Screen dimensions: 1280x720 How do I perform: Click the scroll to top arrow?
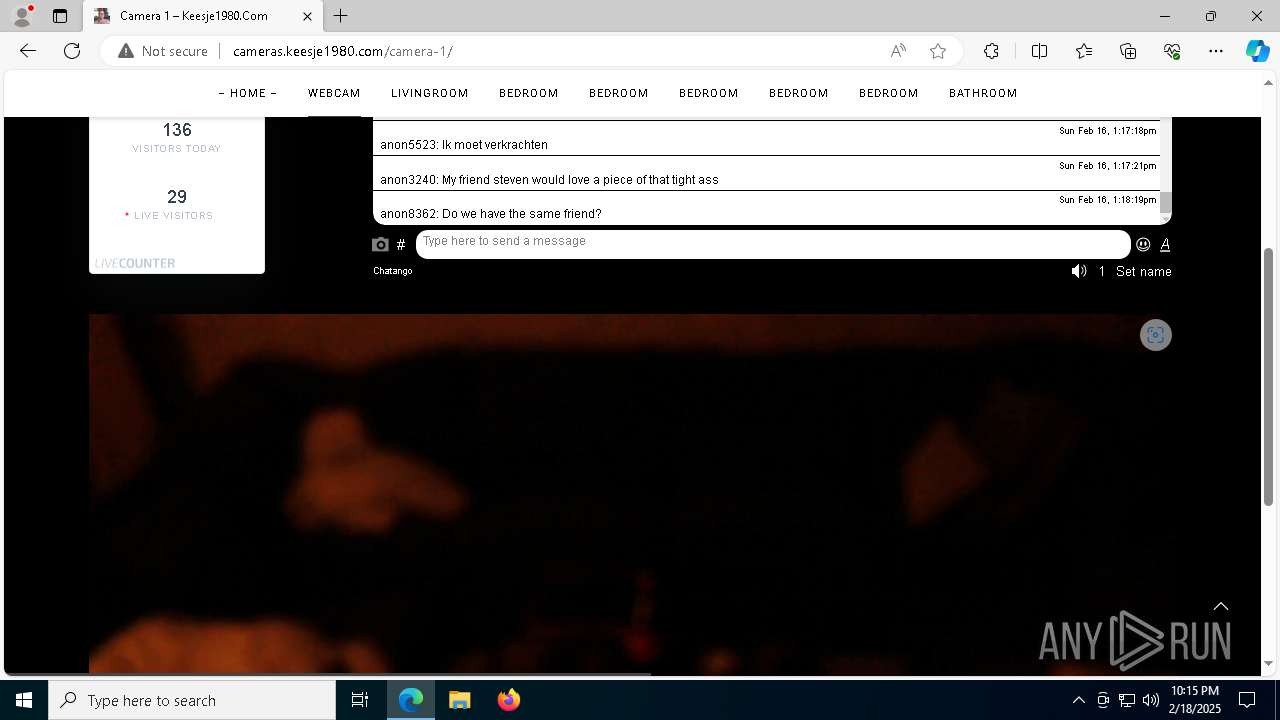click(1221, 606)
